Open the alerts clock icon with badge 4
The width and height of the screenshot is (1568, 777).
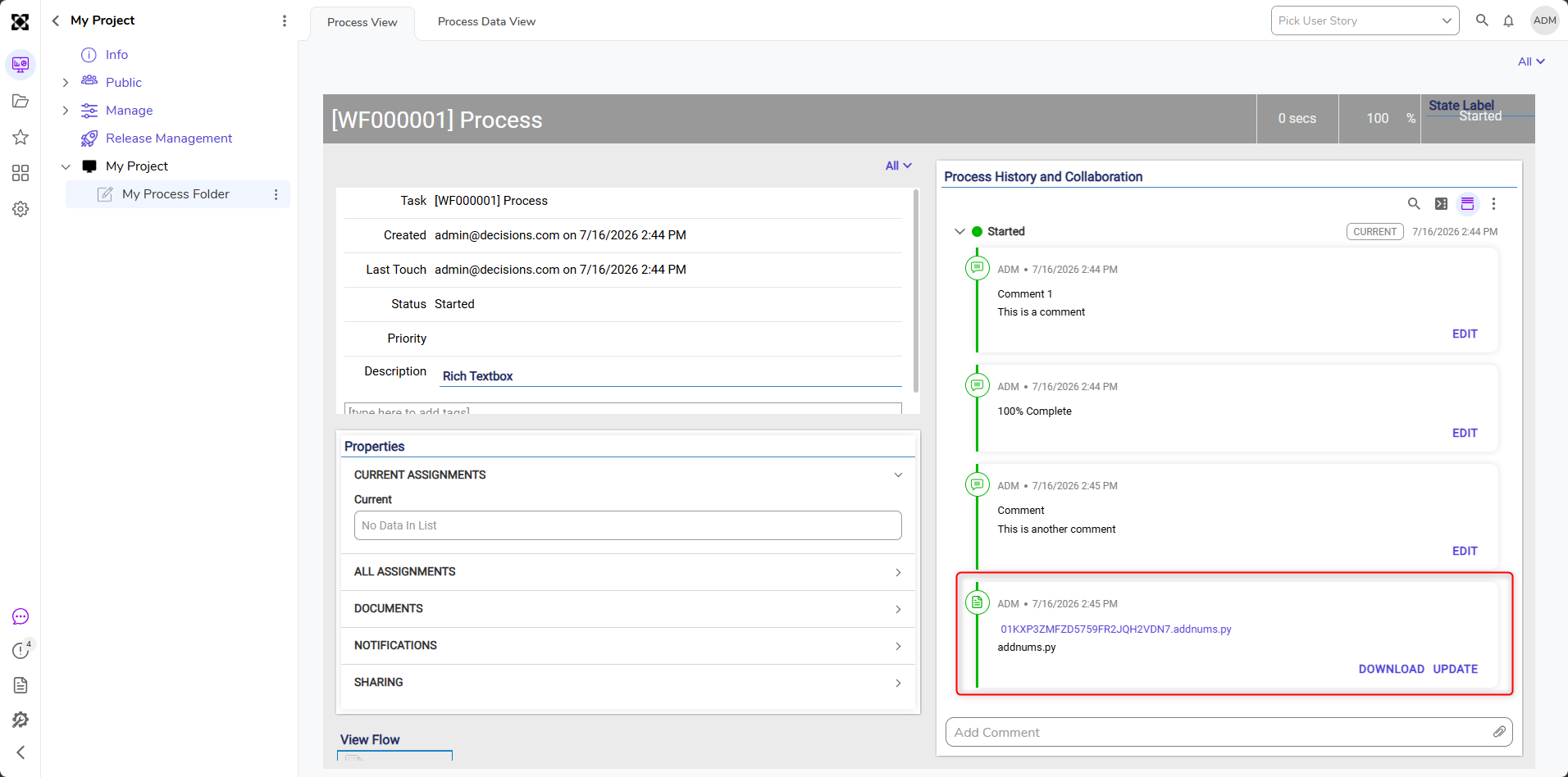pos(21,650)
